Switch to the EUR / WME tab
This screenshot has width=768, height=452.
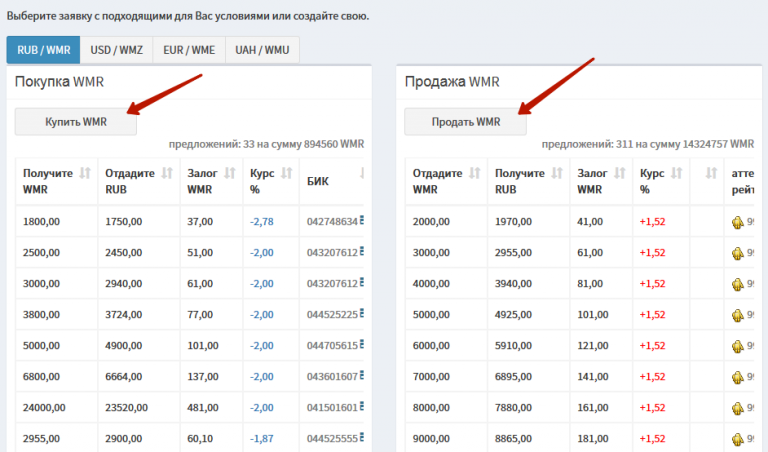pyautogui.click(x=188, y=50)
